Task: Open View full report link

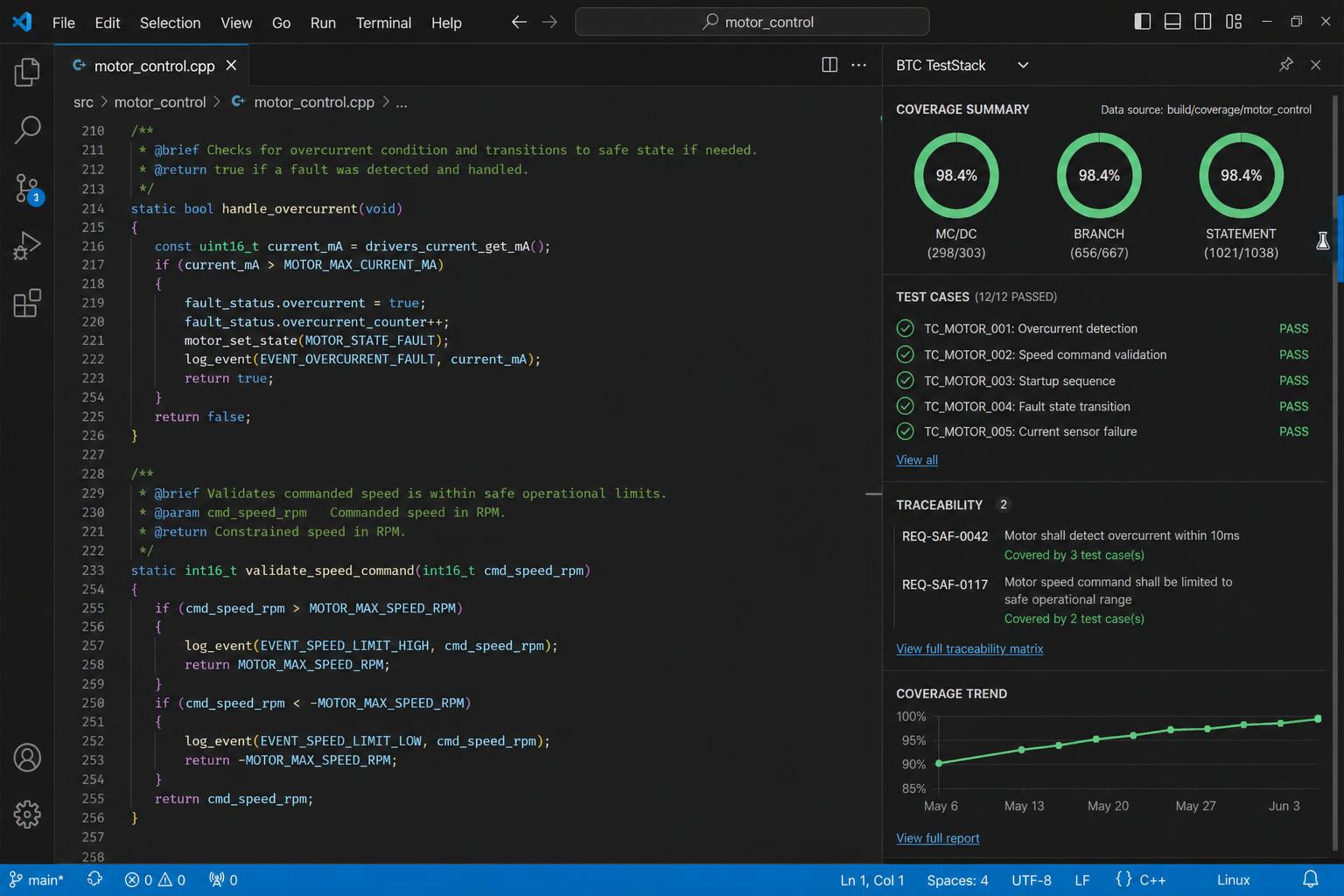Action: point(938,838)
